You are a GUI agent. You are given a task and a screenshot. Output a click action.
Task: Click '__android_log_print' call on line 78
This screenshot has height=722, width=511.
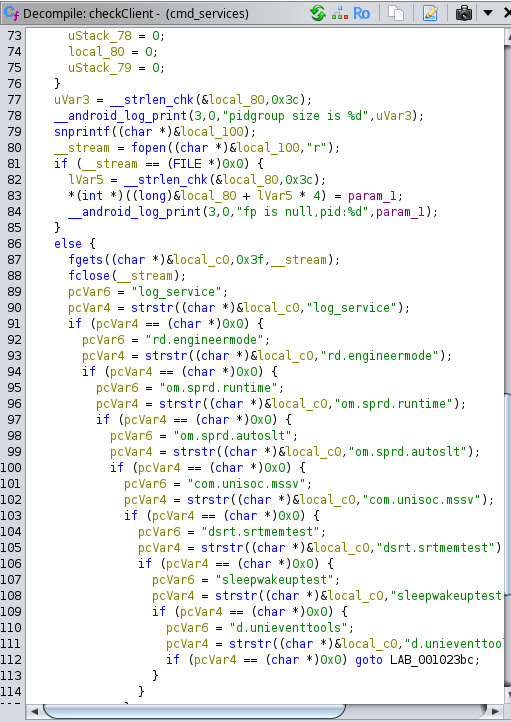(x=121, y=116)
